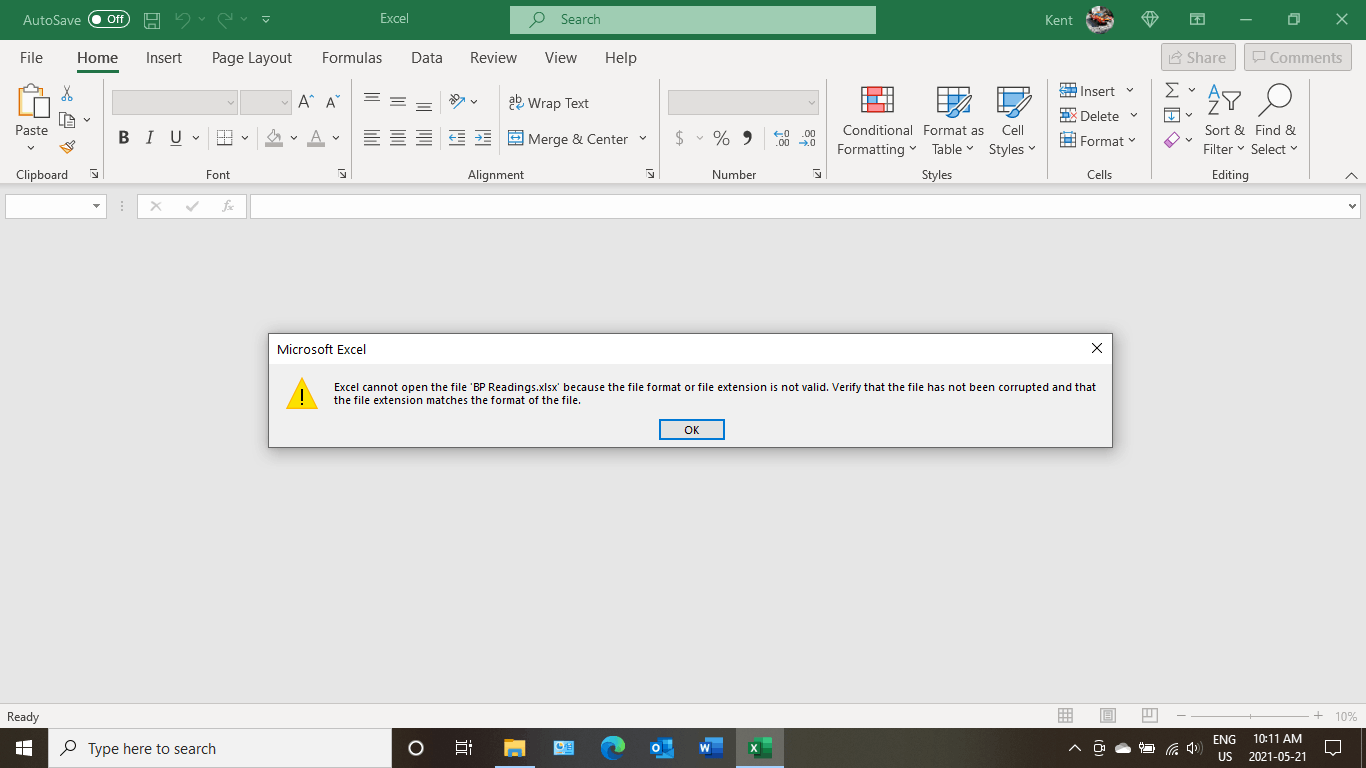The height and width of the screenshot is (768, 1366).
Task: Open the Merge & Center dropdown arrow
Action: 643,138
